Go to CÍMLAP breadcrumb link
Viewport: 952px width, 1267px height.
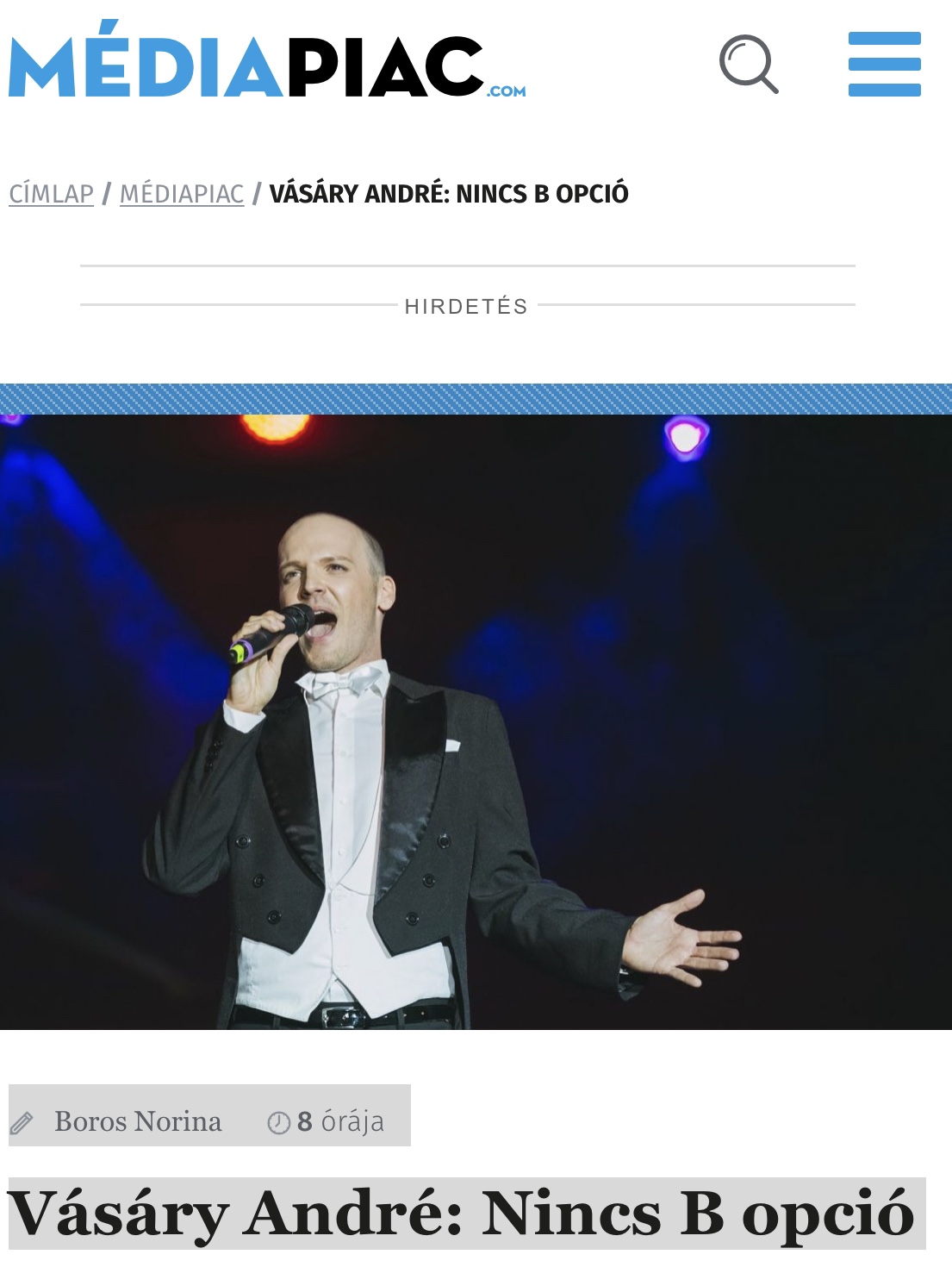coord(51,194)
